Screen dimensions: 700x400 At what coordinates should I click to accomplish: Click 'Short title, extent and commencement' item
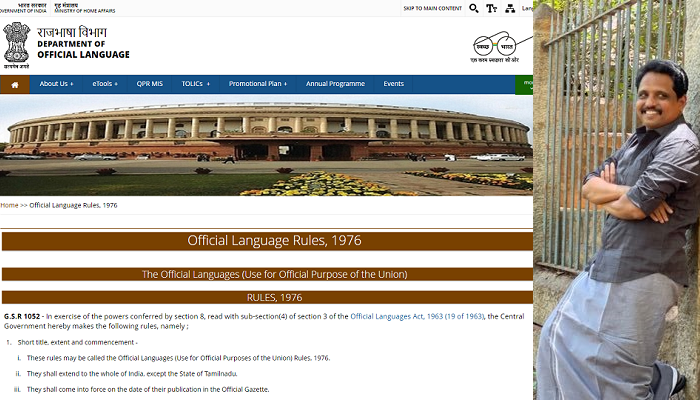point(77,342)
